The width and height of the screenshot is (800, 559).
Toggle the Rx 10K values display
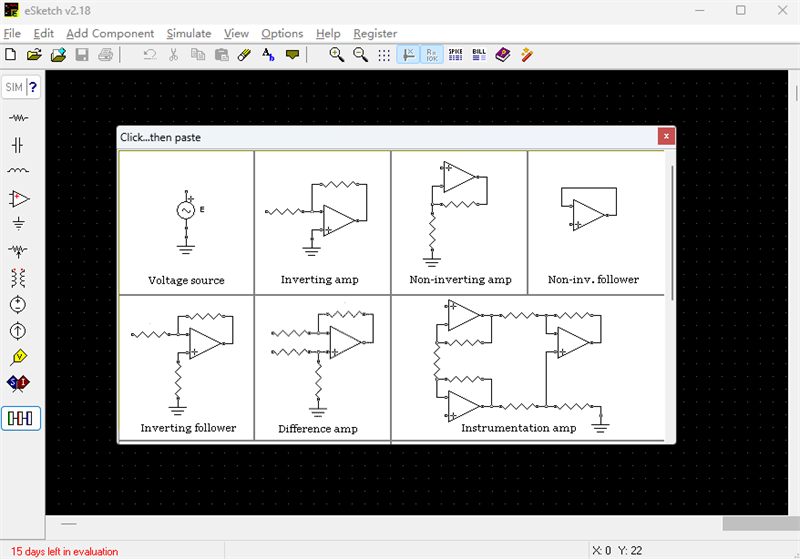432,55
